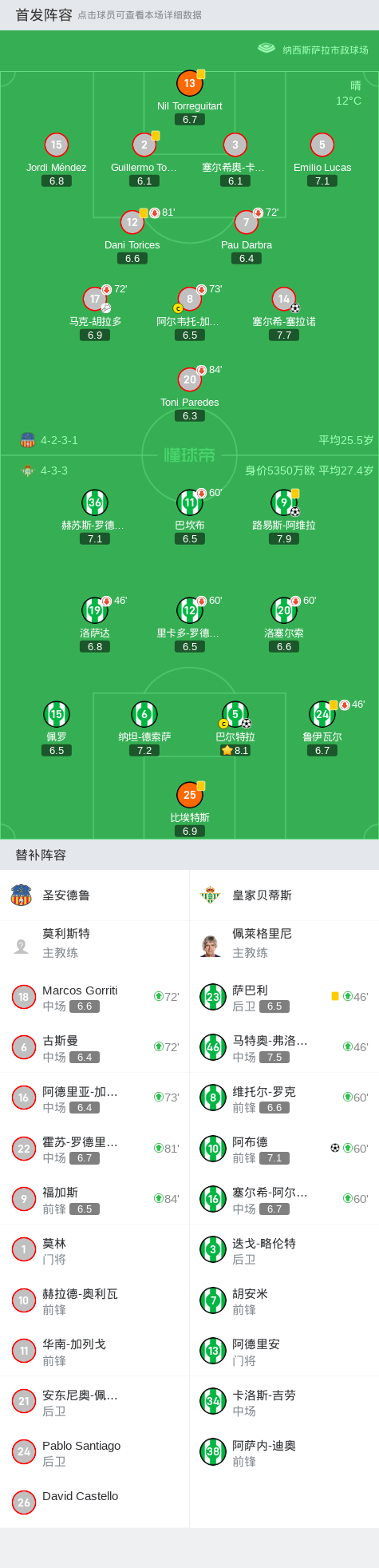Tap 塞尔希-塞拉诺 number 14 player icon
379x1568 pixels.
(x=284, y=299)
